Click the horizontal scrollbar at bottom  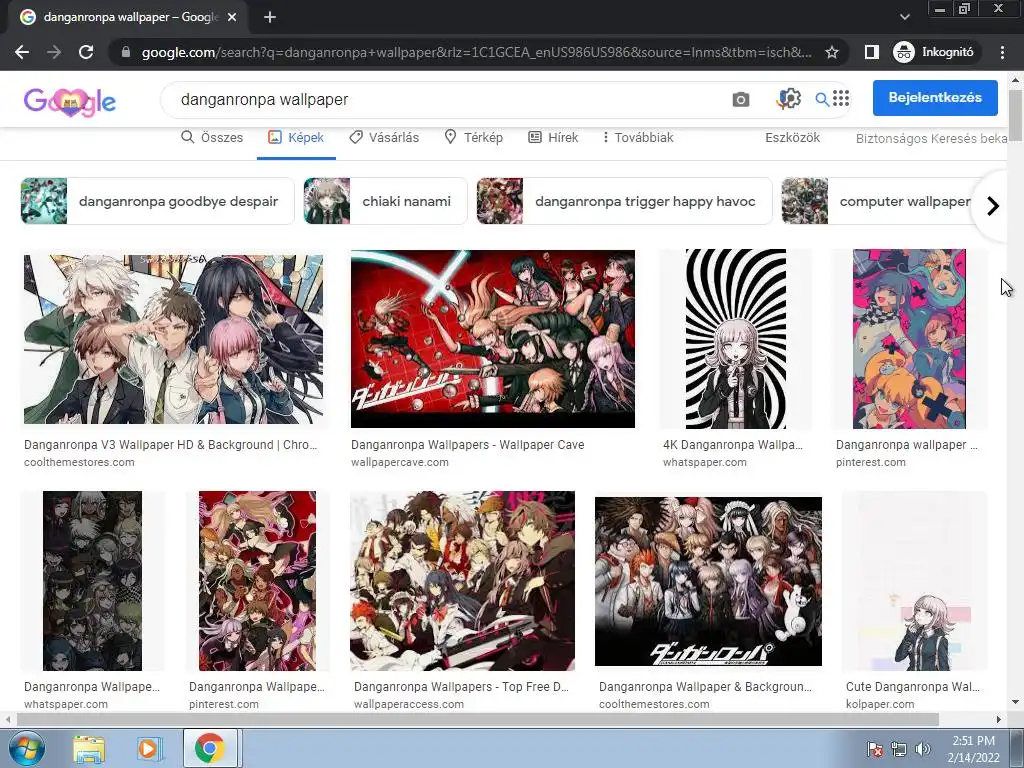click(477, 720)
